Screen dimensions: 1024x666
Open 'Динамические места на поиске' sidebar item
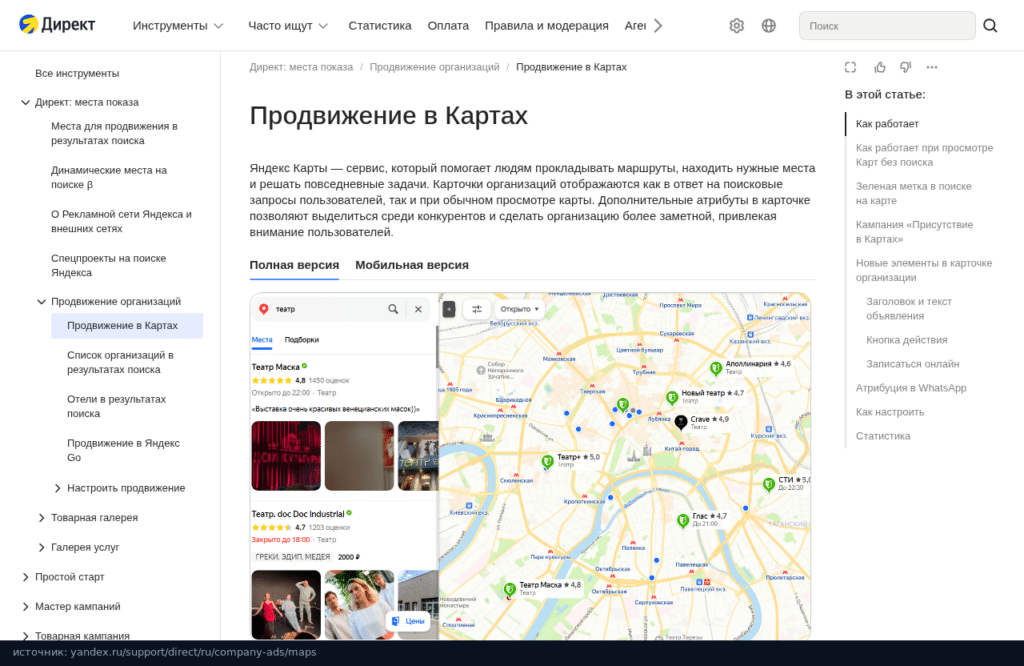[x=109, y=178]
